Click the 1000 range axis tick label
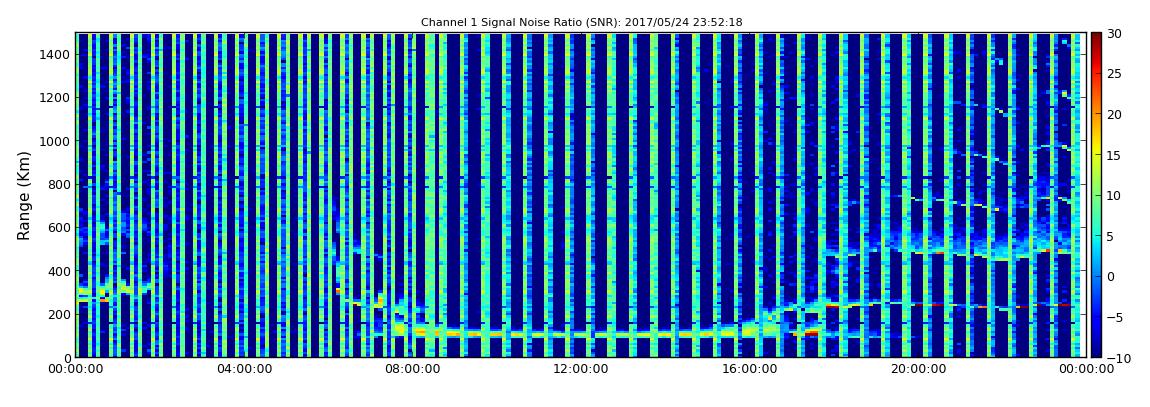This screenshot has height=407, width=1150. pyautogui.click(x=56, y=141)
